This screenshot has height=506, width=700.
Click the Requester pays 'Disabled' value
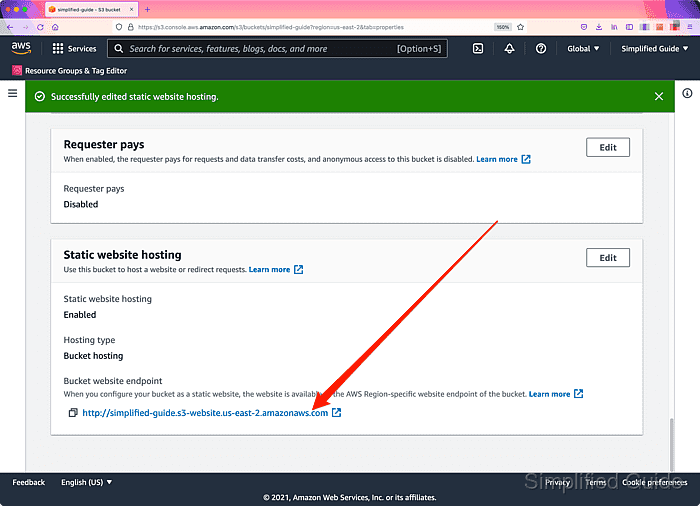pos(81,204)
